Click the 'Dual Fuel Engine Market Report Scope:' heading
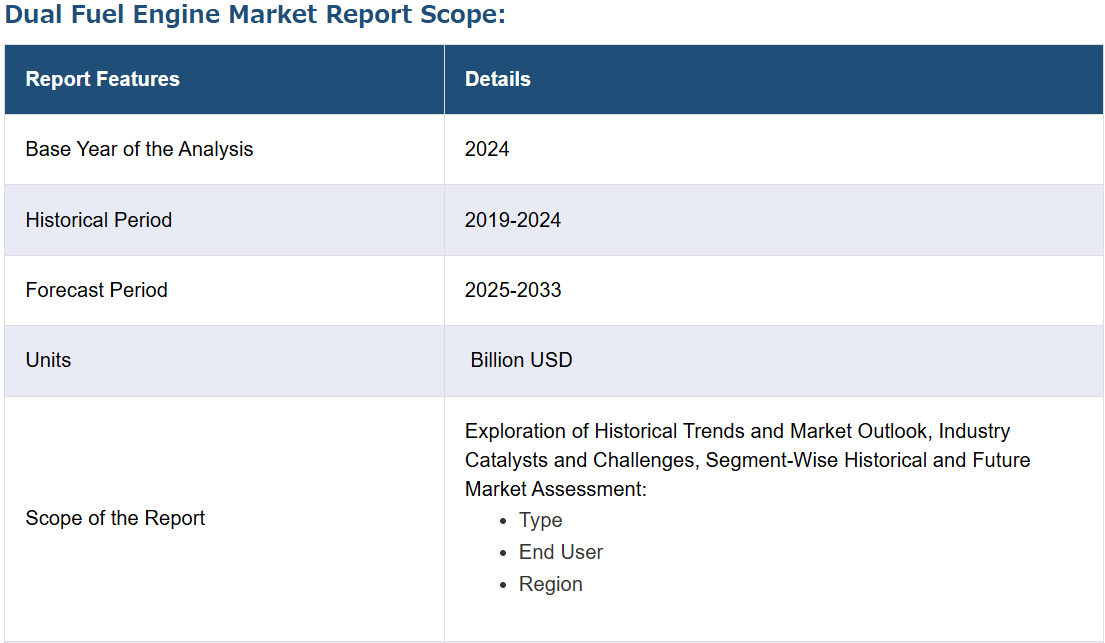Screen dimensions: 1105x643 255,15
